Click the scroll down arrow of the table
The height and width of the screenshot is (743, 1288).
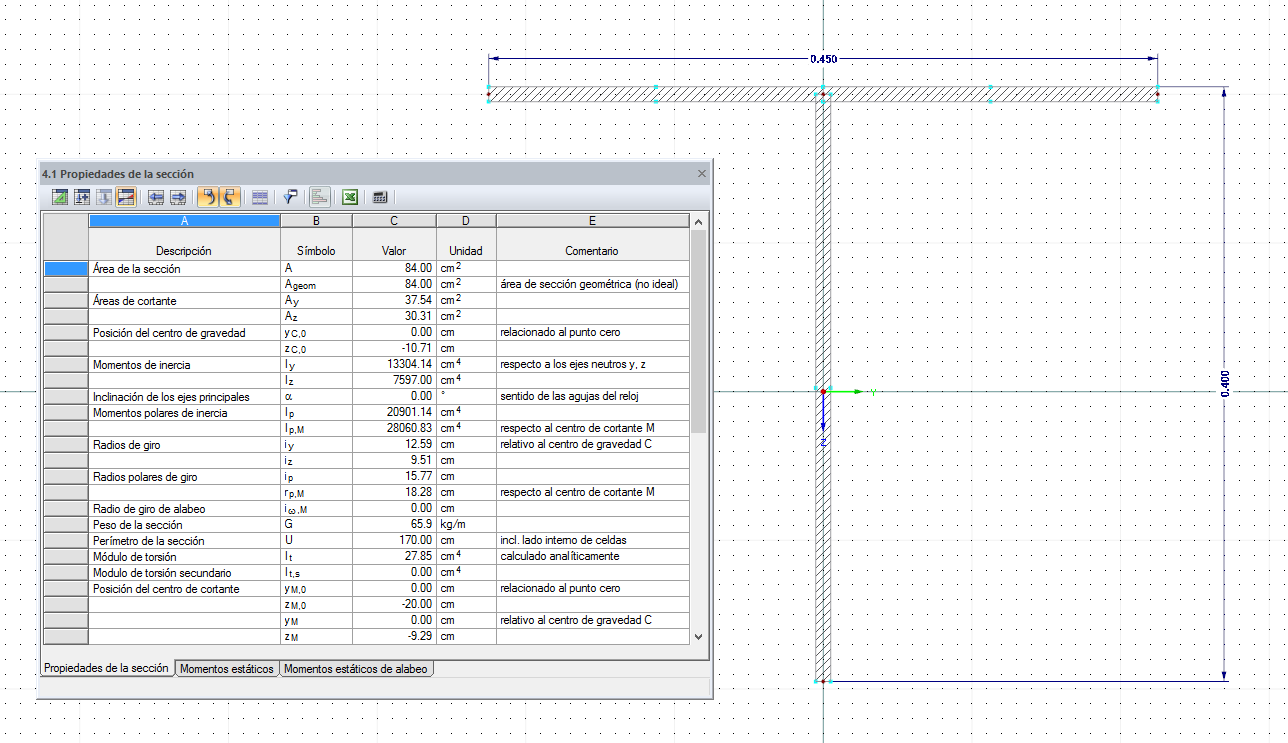698,637
